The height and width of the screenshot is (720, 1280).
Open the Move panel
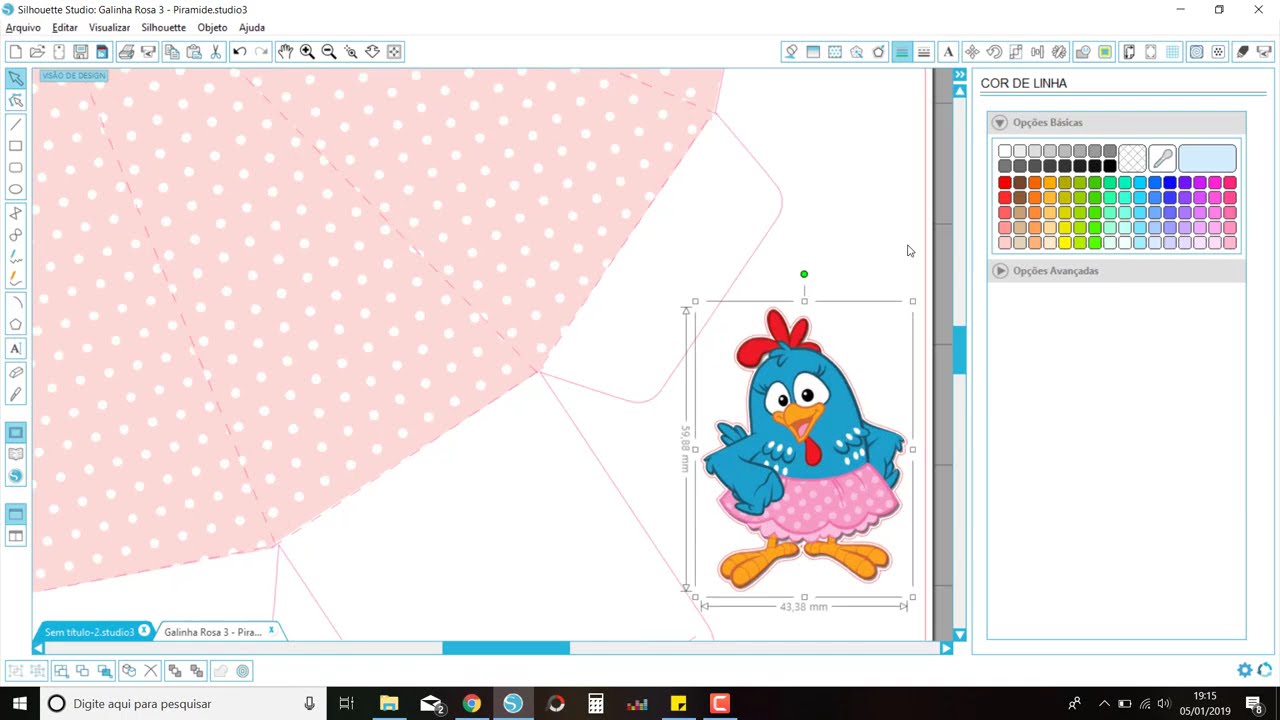point(972,52)
